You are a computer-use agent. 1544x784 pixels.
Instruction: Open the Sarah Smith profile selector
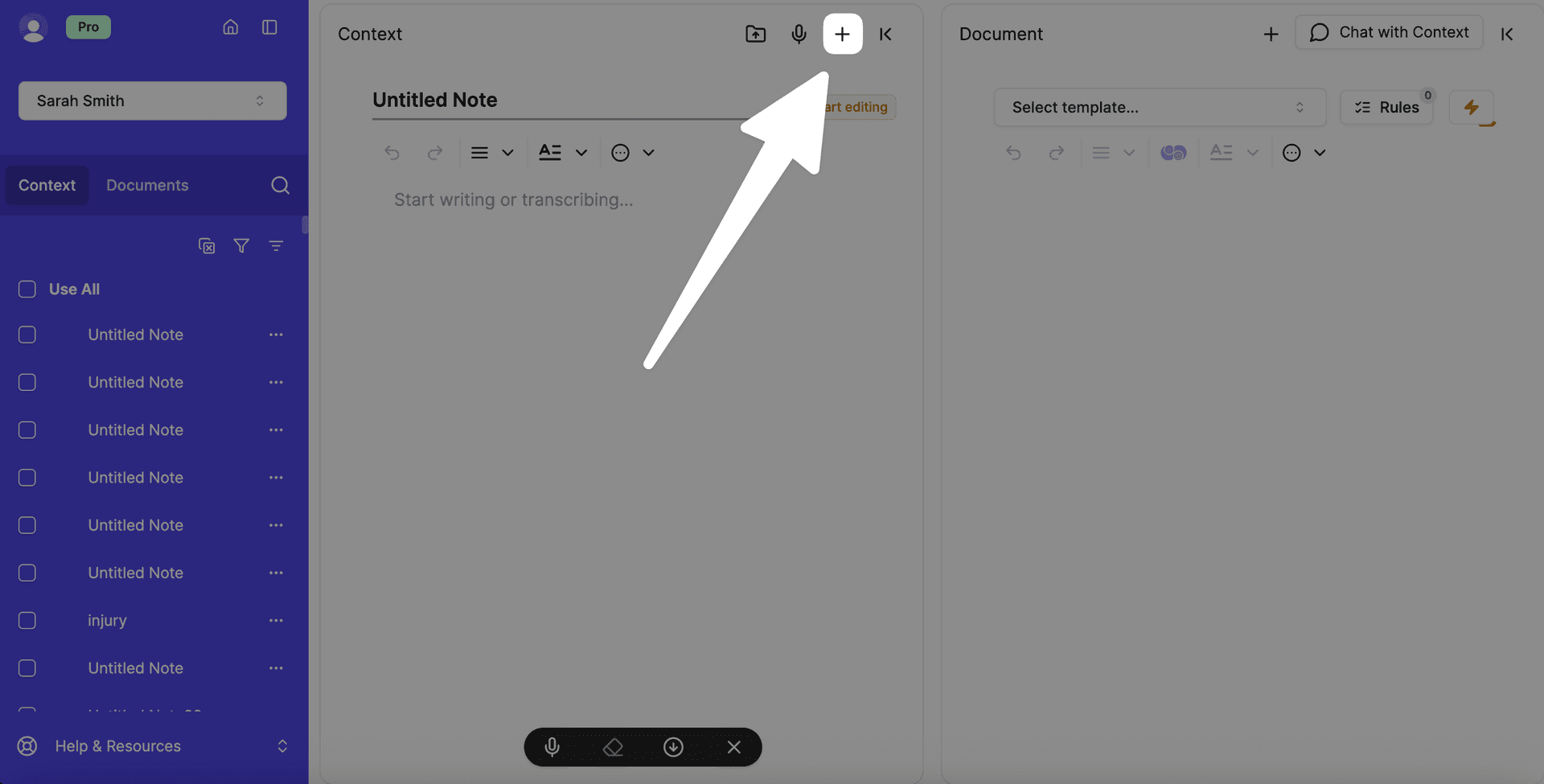pyautogui.click(x=152, y=101)
